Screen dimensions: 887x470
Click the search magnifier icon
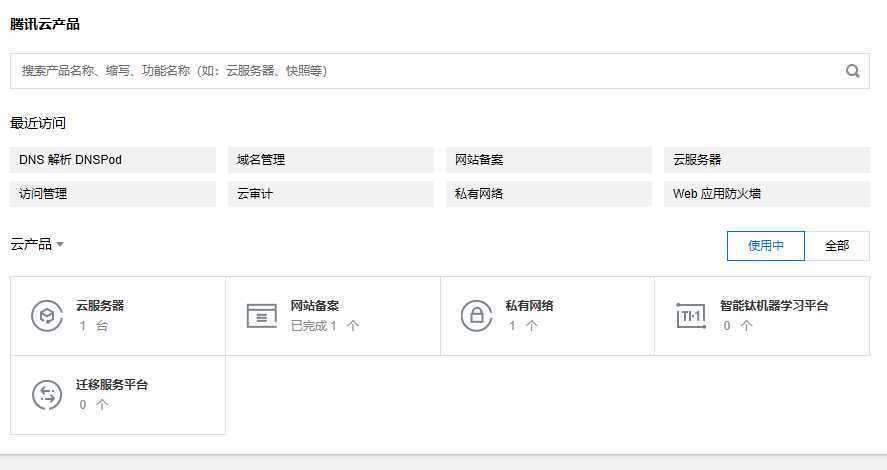coord(852,71)
